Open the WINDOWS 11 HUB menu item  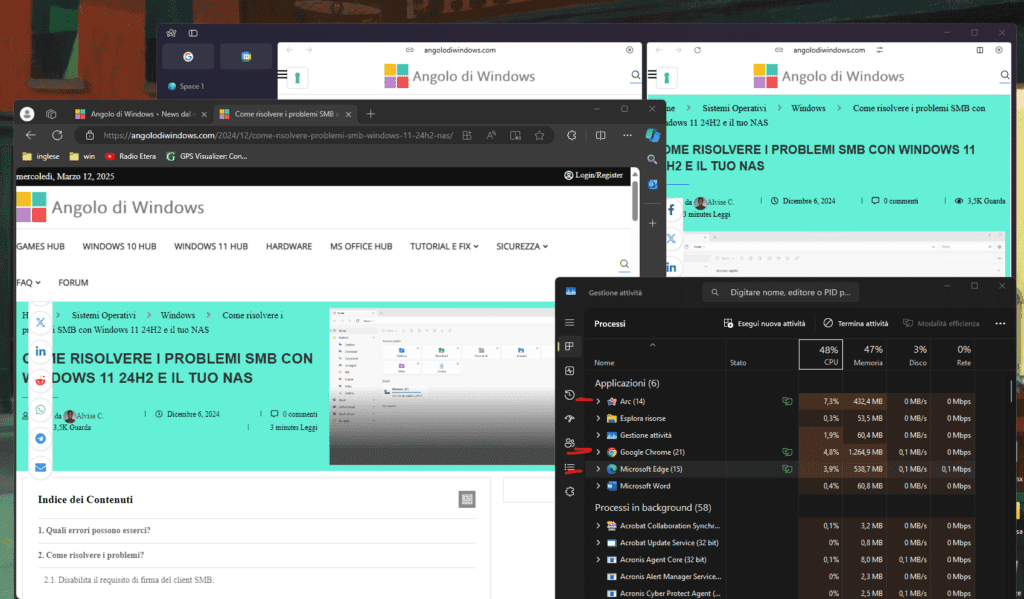point(211,246)
